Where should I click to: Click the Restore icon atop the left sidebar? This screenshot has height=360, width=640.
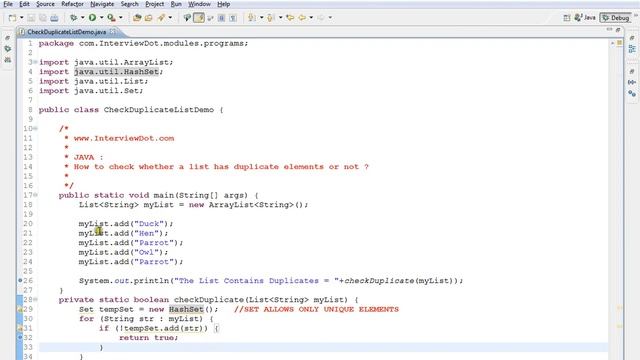[x=7, y=38]
